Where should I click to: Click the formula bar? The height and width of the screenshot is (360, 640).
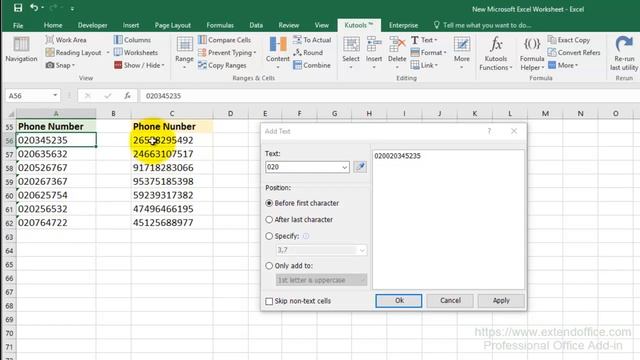click(x=390, y=96)
